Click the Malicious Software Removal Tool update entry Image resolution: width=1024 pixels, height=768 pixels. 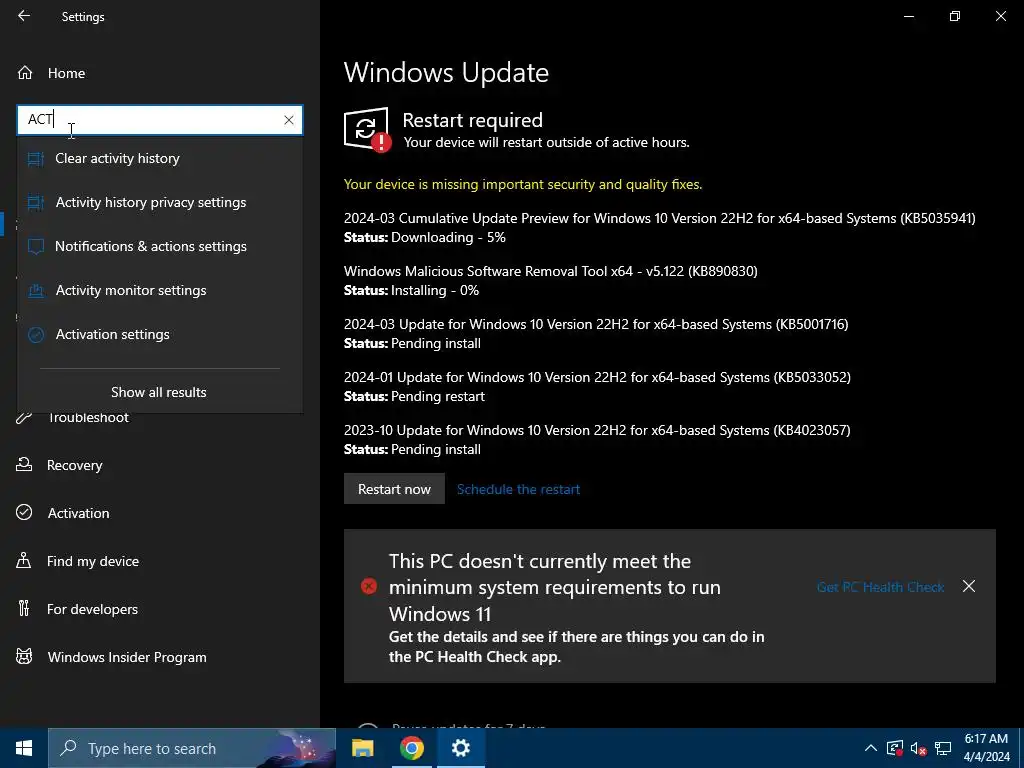(x=551, y=271)
